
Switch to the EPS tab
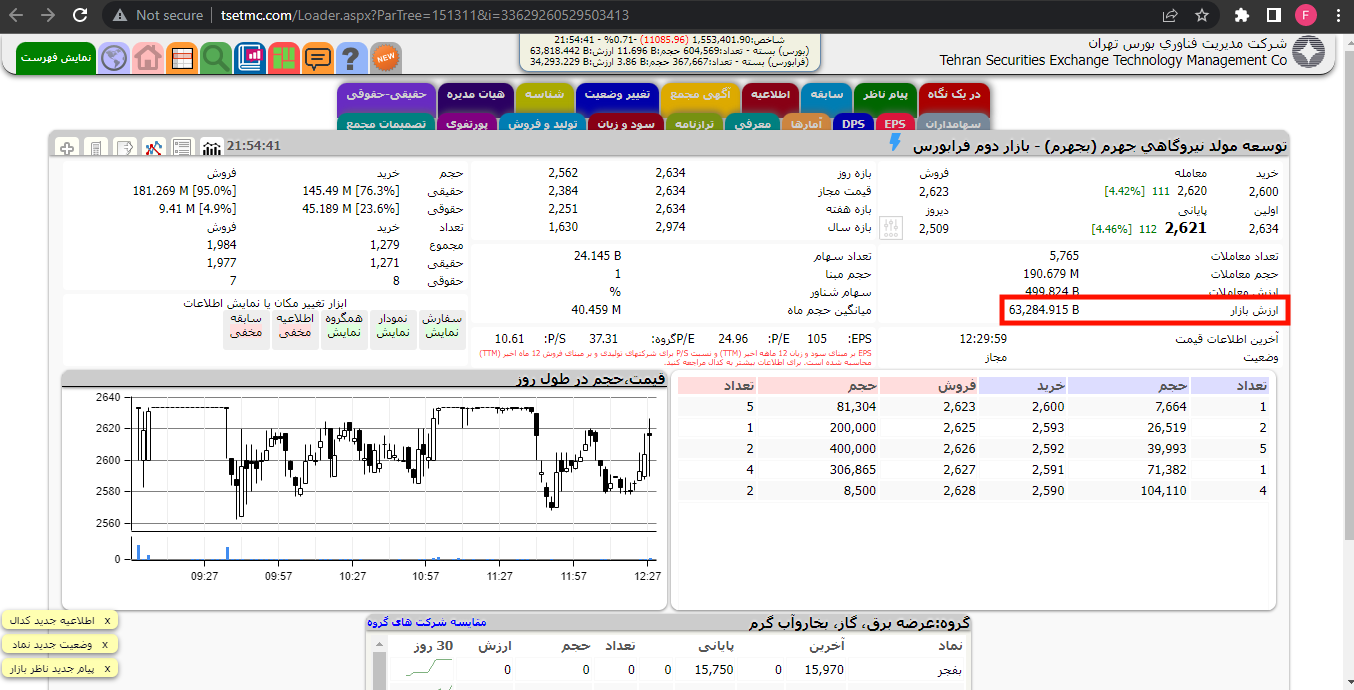[x=895, y=124]
